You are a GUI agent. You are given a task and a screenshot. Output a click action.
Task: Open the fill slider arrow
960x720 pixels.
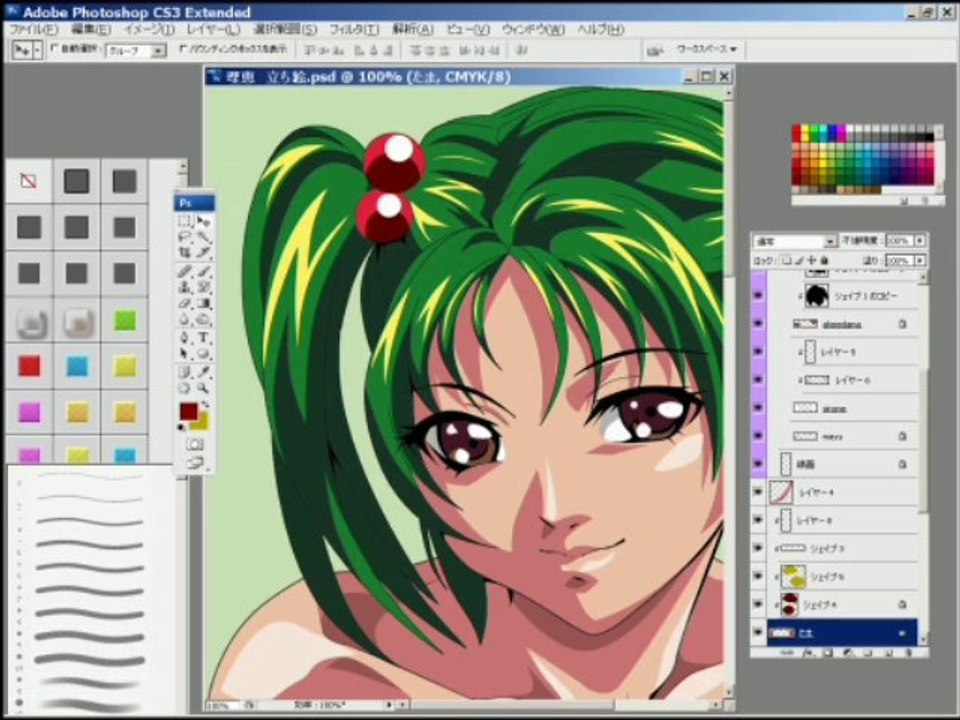[x=920, y=261]
